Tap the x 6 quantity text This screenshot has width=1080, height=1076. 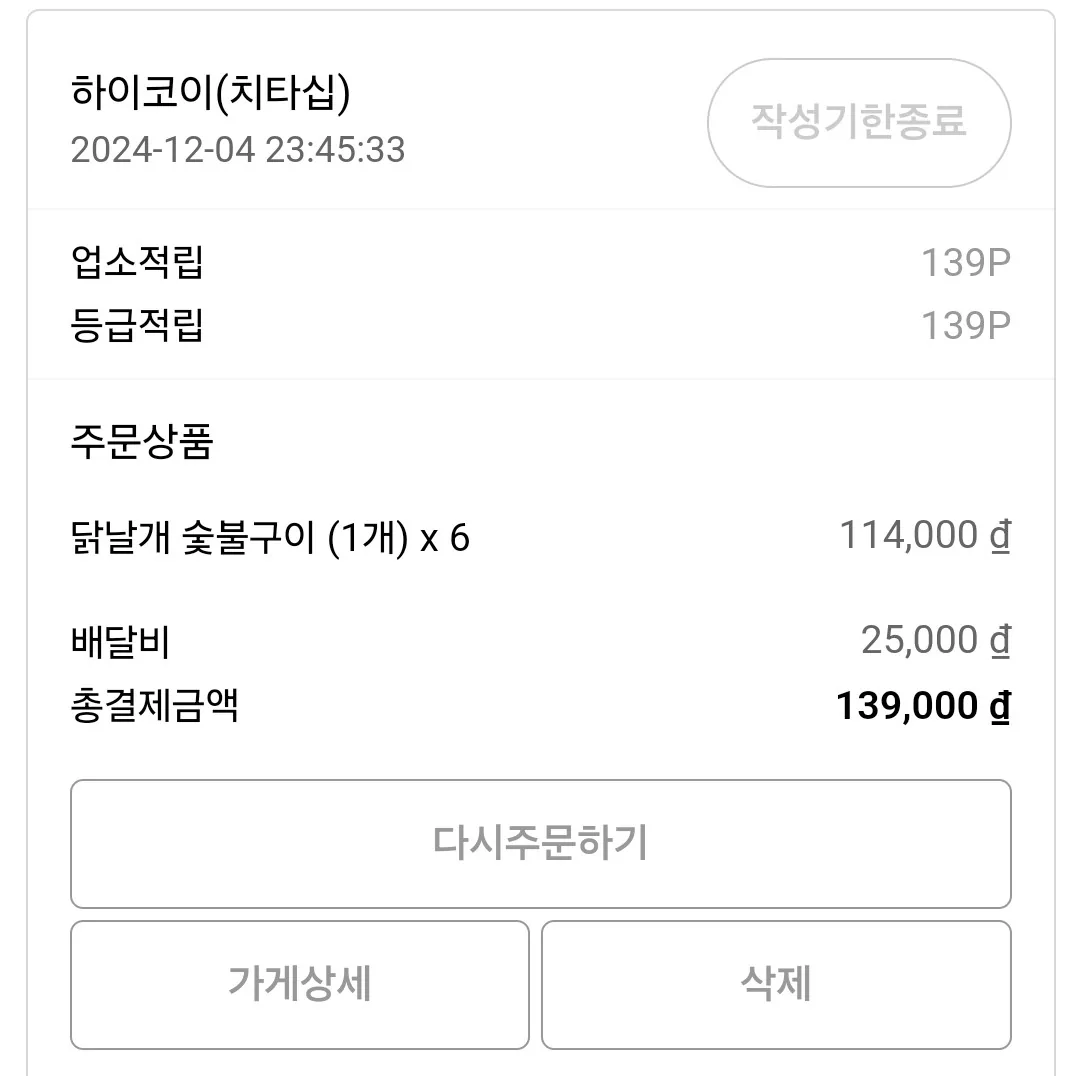445,538
